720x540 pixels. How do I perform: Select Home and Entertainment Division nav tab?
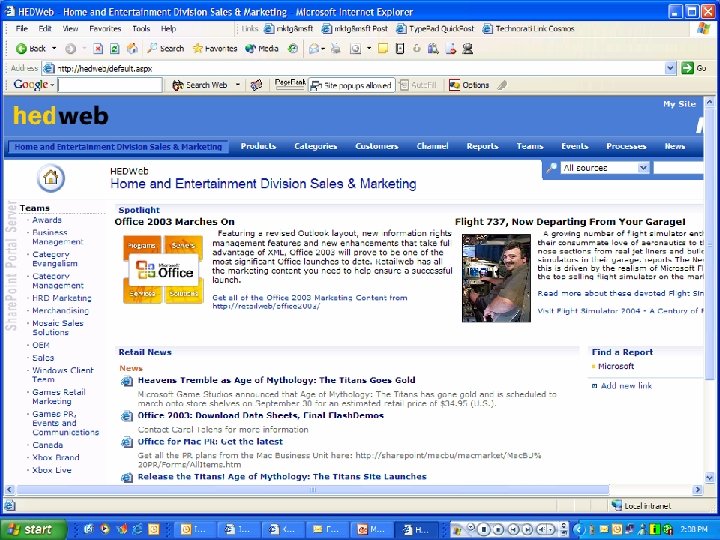pos(118,147)
